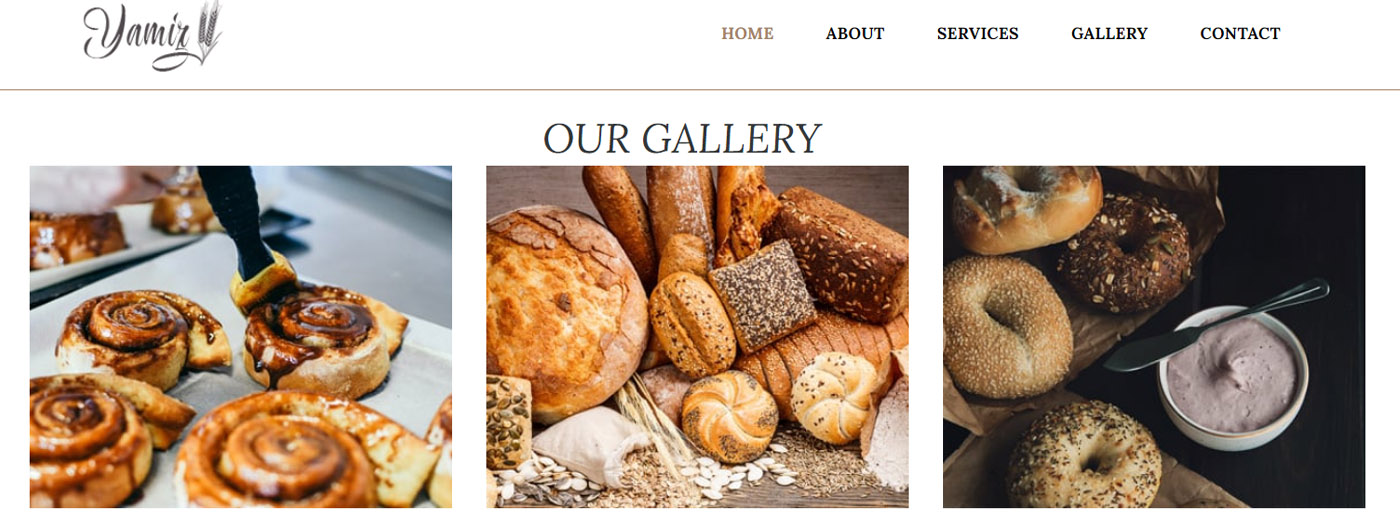Click the large round crusty loaf
This screenshot has height=515, width=1400.
[x=565, y=313]
